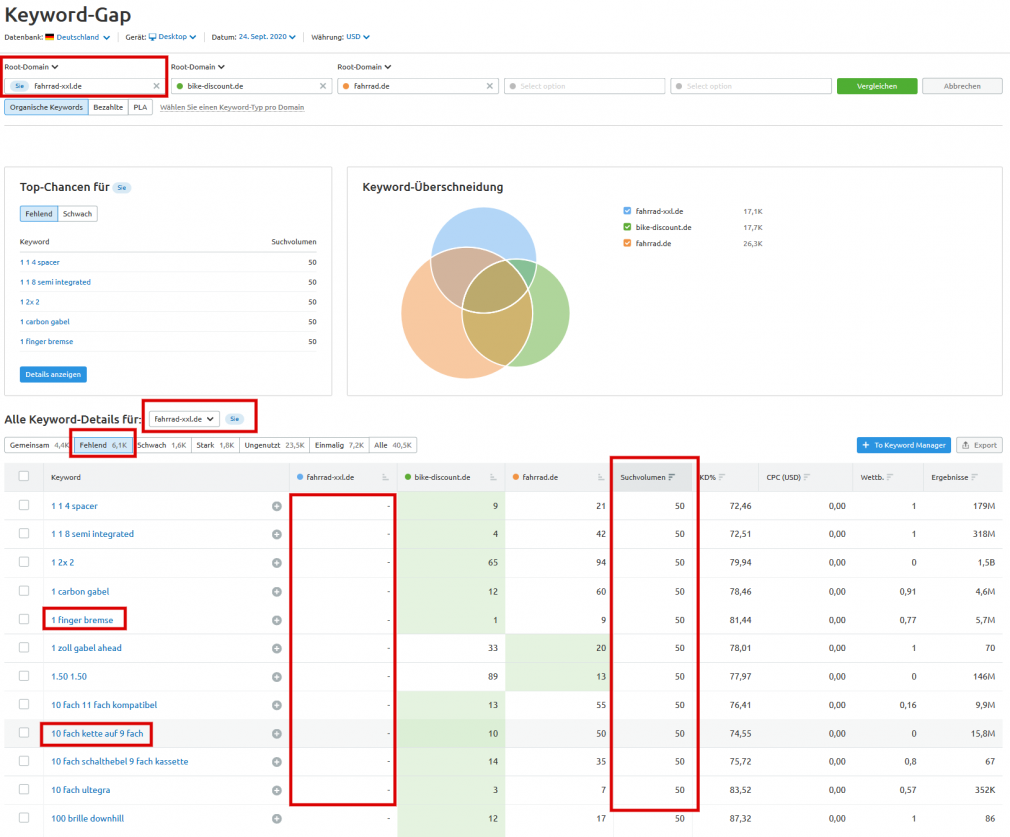
Task: Select the Gemeinsam keywords tab
Action: pyautogui.click(x=37, y=445)
